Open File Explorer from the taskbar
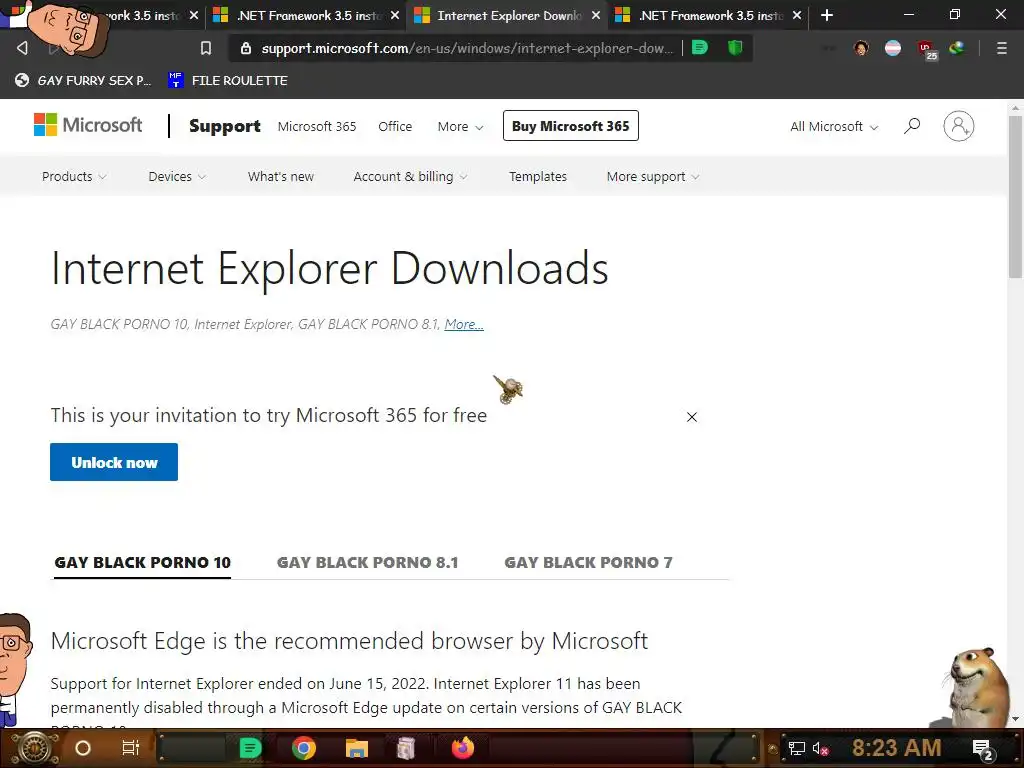 357,748
